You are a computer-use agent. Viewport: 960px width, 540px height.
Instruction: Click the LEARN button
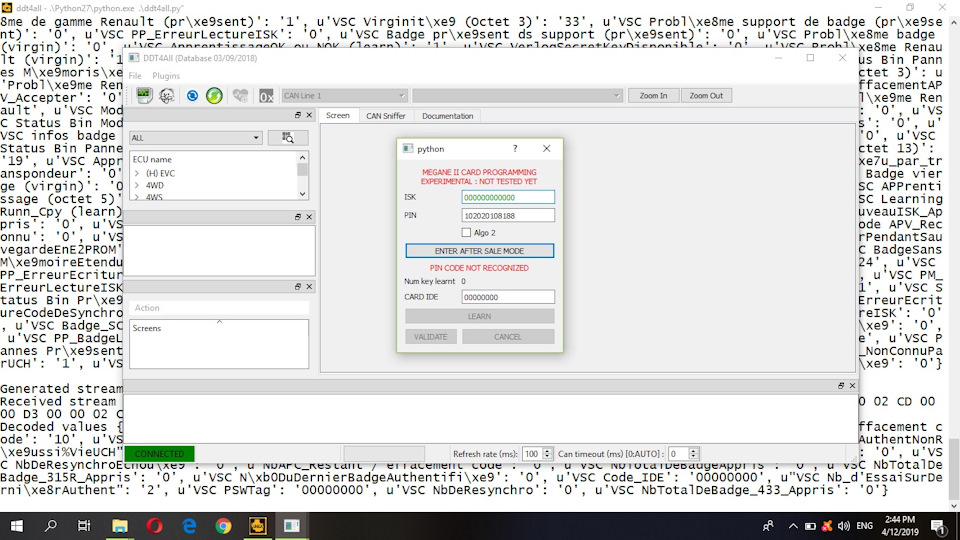[x=479, y=317]
